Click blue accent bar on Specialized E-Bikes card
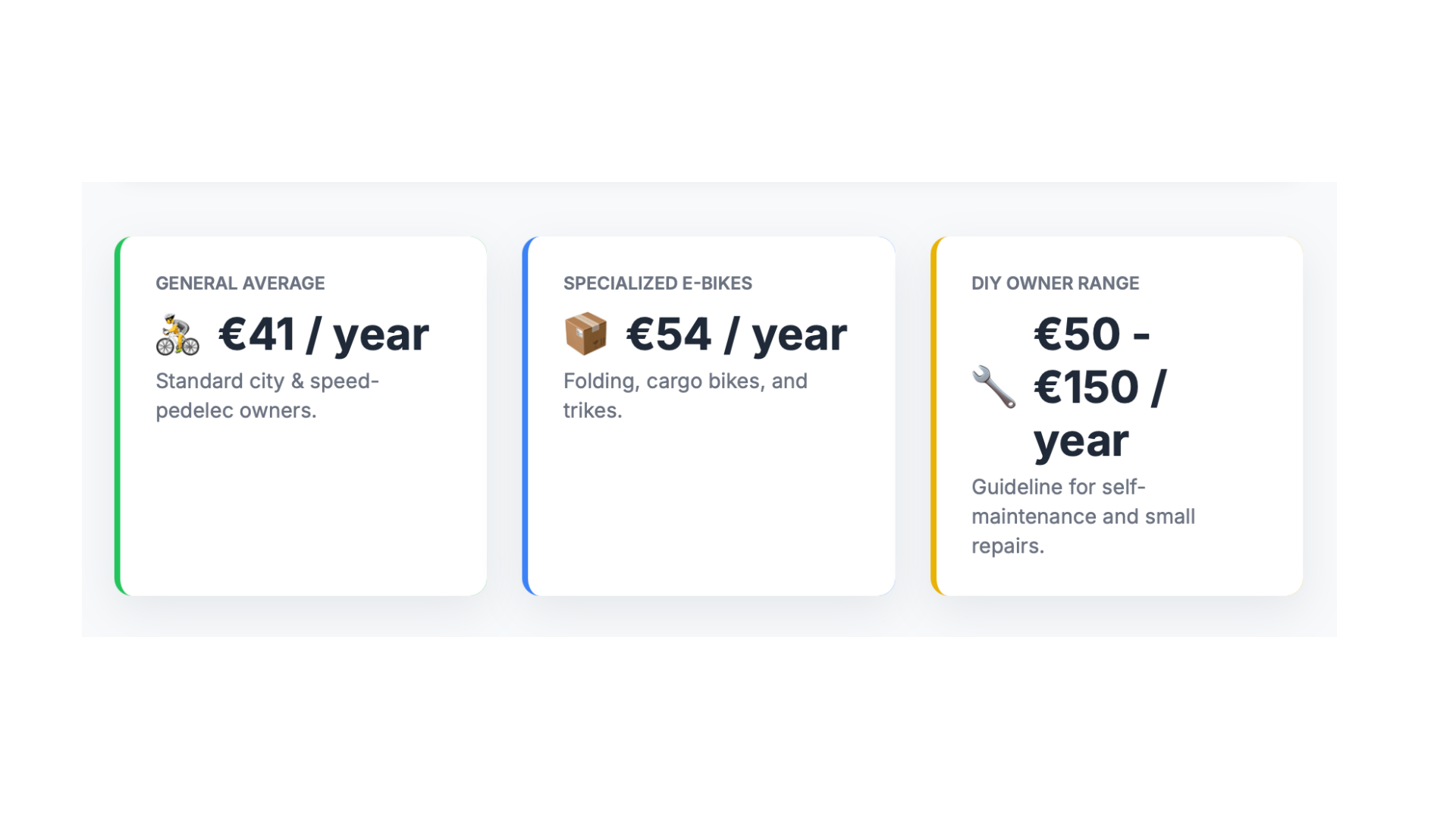The width and height of the screenshot is (1456, 819). tap(526, 416)
